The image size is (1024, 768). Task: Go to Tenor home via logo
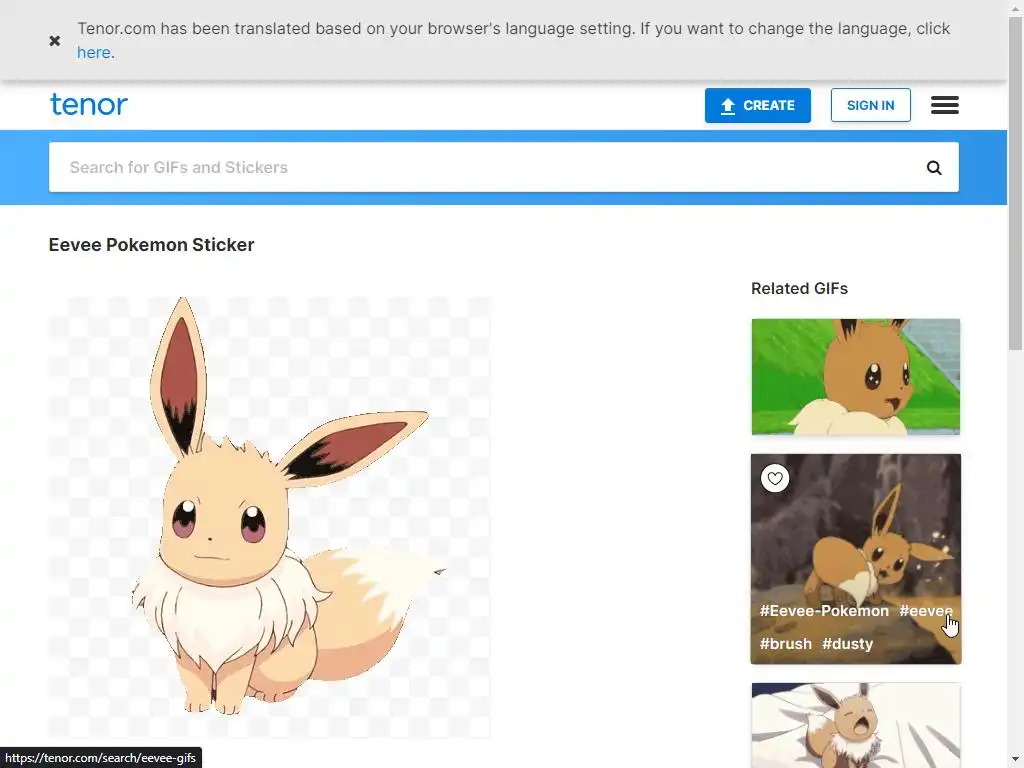[x=89, y=104]
